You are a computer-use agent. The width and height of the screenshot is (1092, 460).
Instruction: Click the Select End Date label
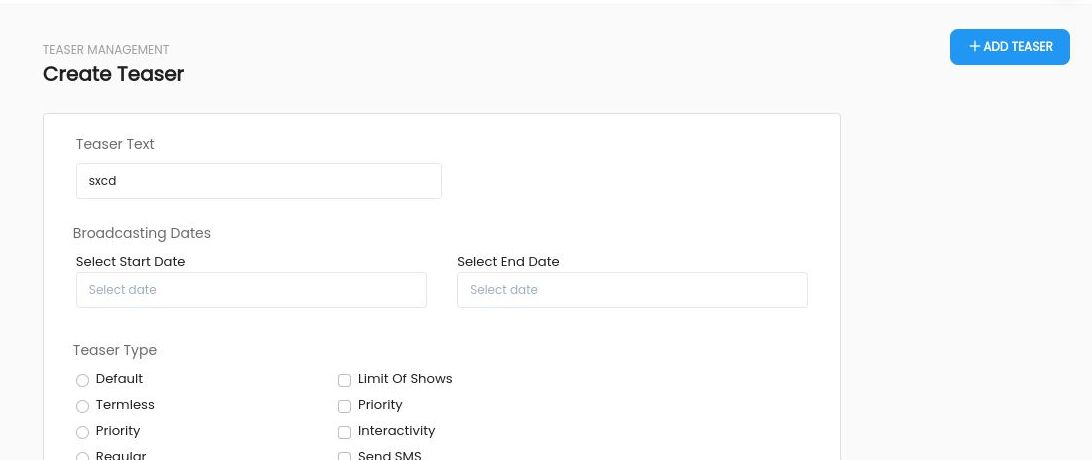[x=508, y=262]
